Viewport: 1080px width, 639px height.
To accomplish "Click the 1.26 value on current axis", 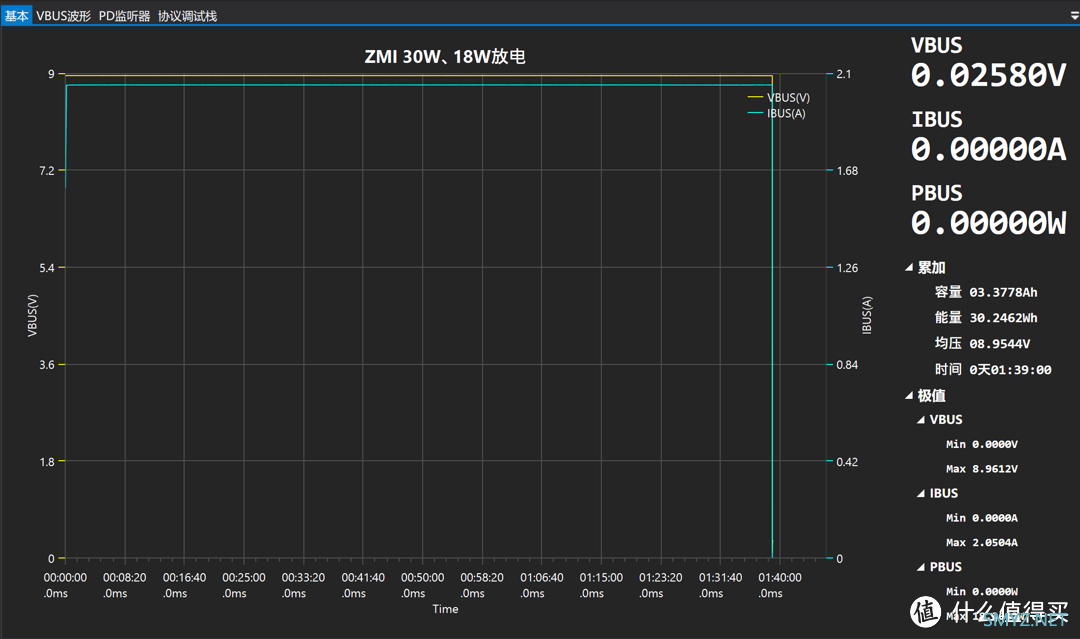I will pyautogui.click(x=847, y=268).
